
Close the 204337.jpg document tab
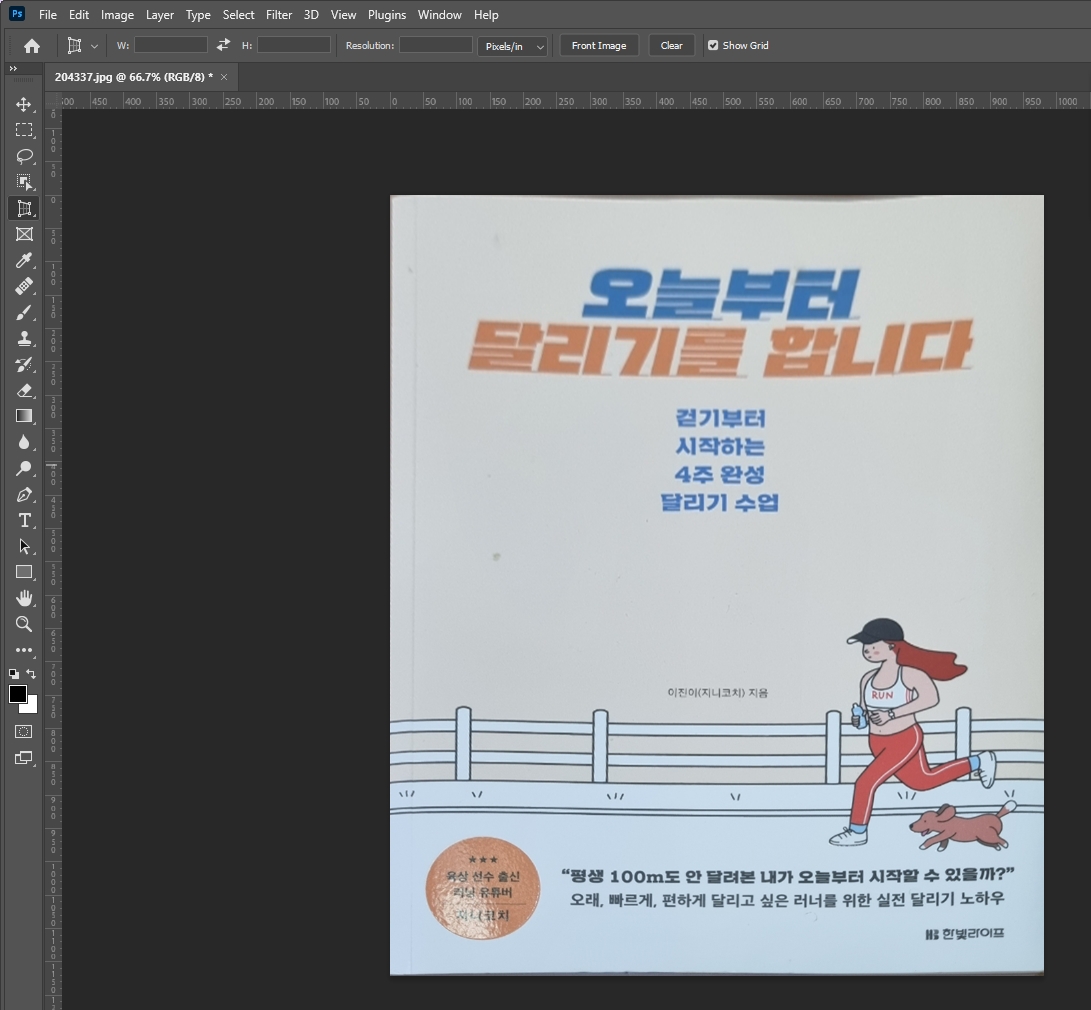click(x=224, y=77)
